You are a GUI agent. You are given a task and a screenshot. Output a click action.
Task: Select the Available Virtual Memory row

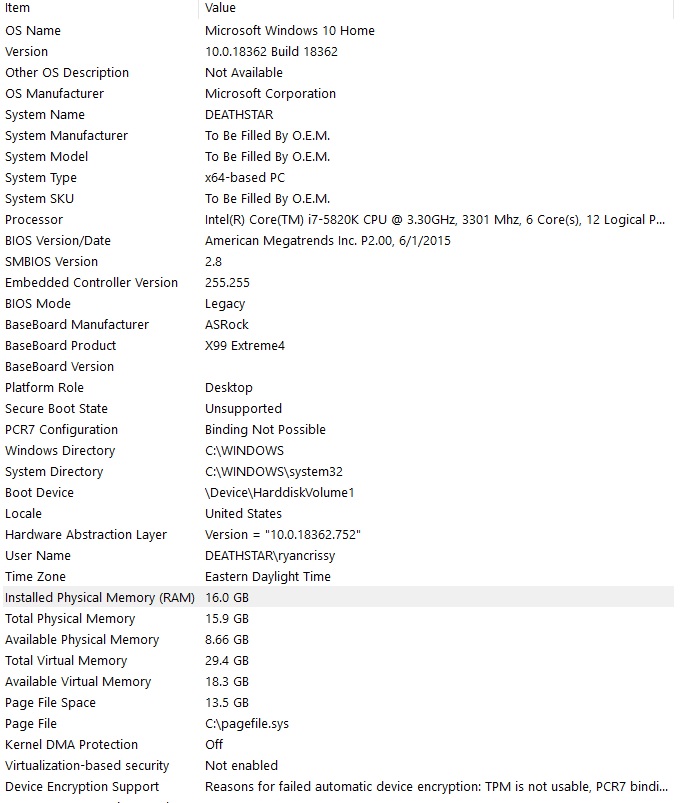coord(338,682)
